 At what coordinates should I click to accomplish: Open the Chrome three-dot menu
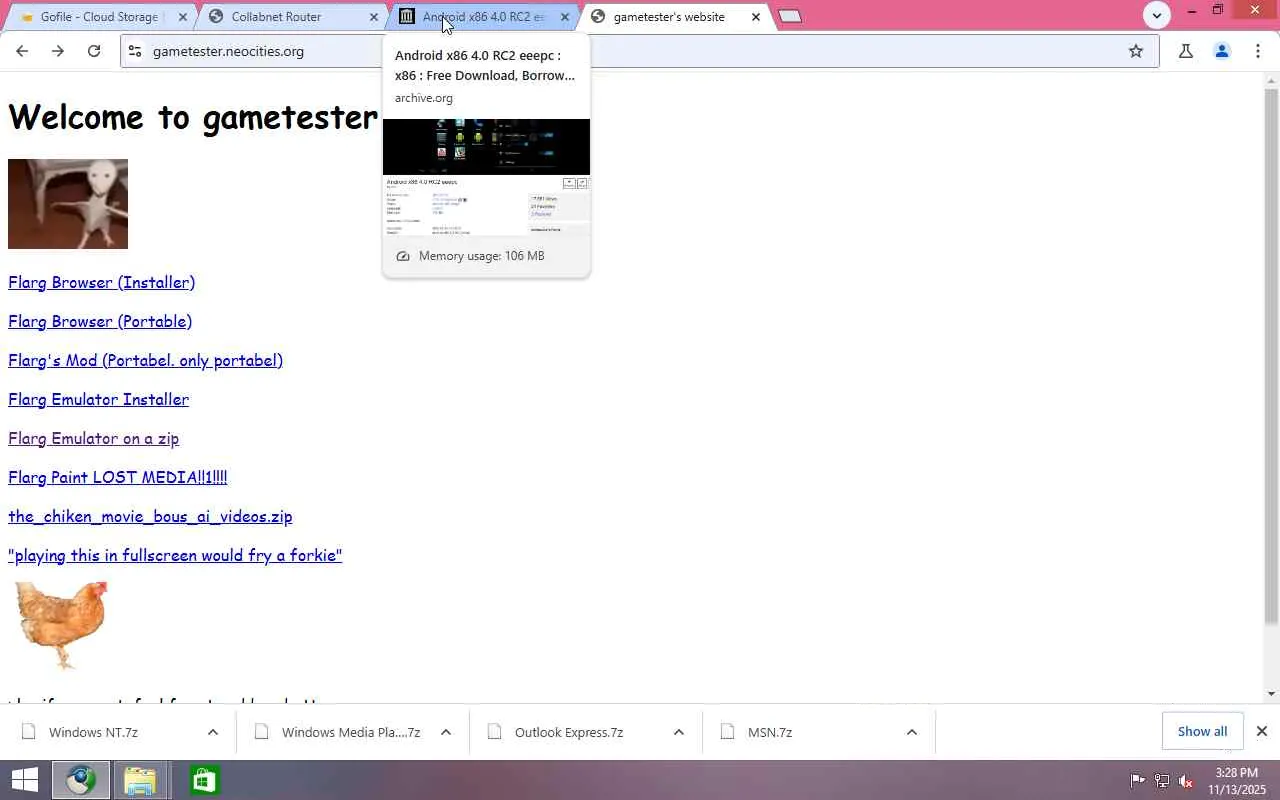1258,51
